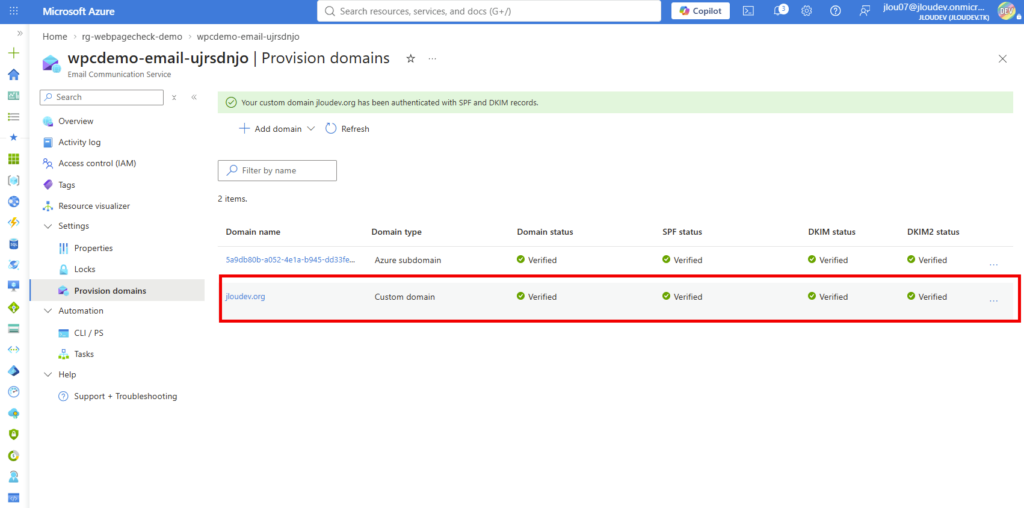Open Microsoft Defender green shield sidebar icon
The width and height of the screenshot is (1024, 508).
click(x=13, y=434)
